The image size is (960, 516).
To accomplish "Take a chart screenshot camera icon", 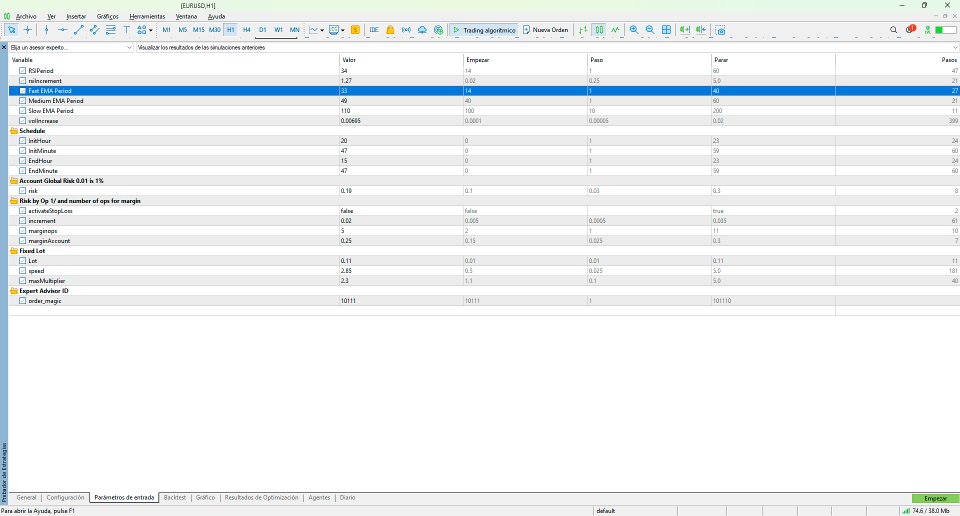I will tap(721, 29).
